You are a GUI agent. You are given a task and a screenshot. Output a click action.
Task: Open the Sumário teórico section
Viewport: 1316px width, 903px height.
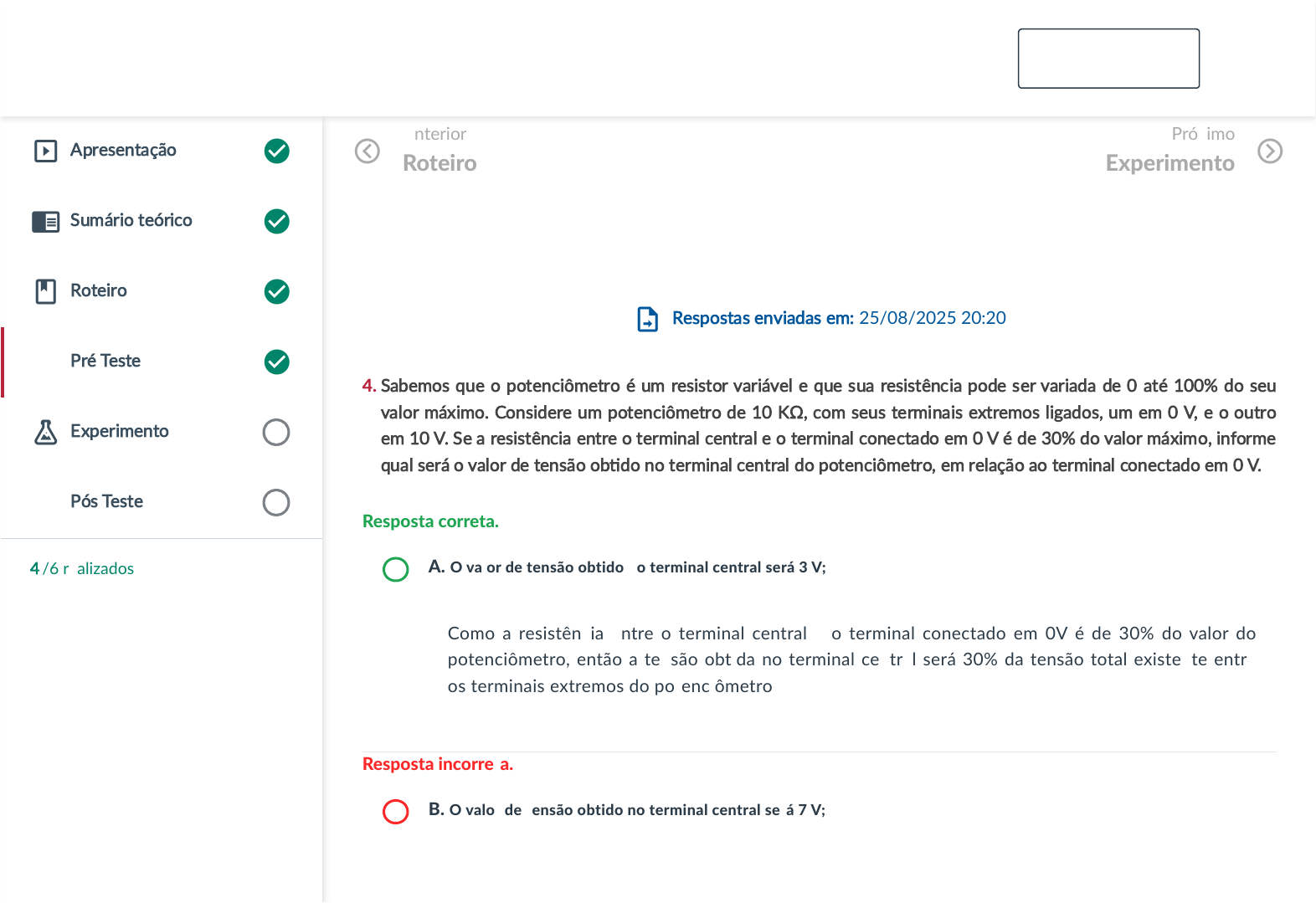[131, 220]
